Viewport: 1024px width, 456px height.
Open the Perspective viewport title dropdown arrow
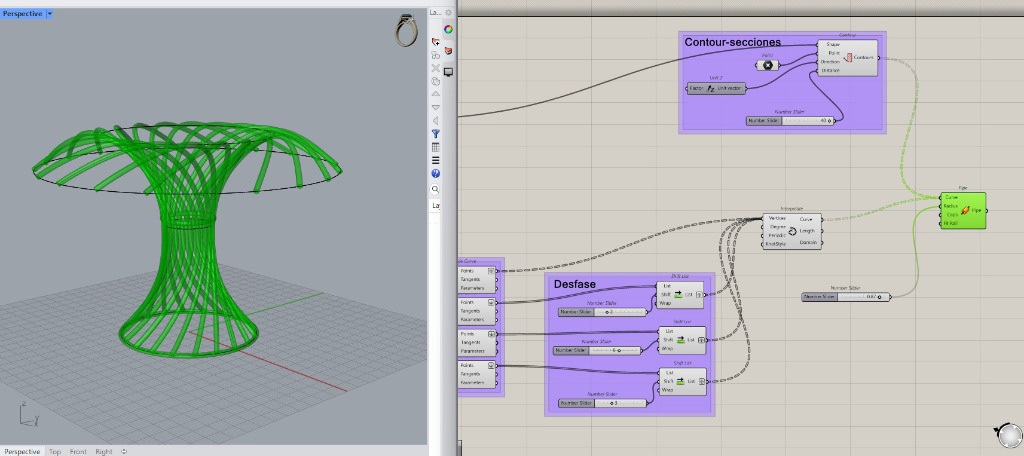pyautogui.click(x=50, y=13)
